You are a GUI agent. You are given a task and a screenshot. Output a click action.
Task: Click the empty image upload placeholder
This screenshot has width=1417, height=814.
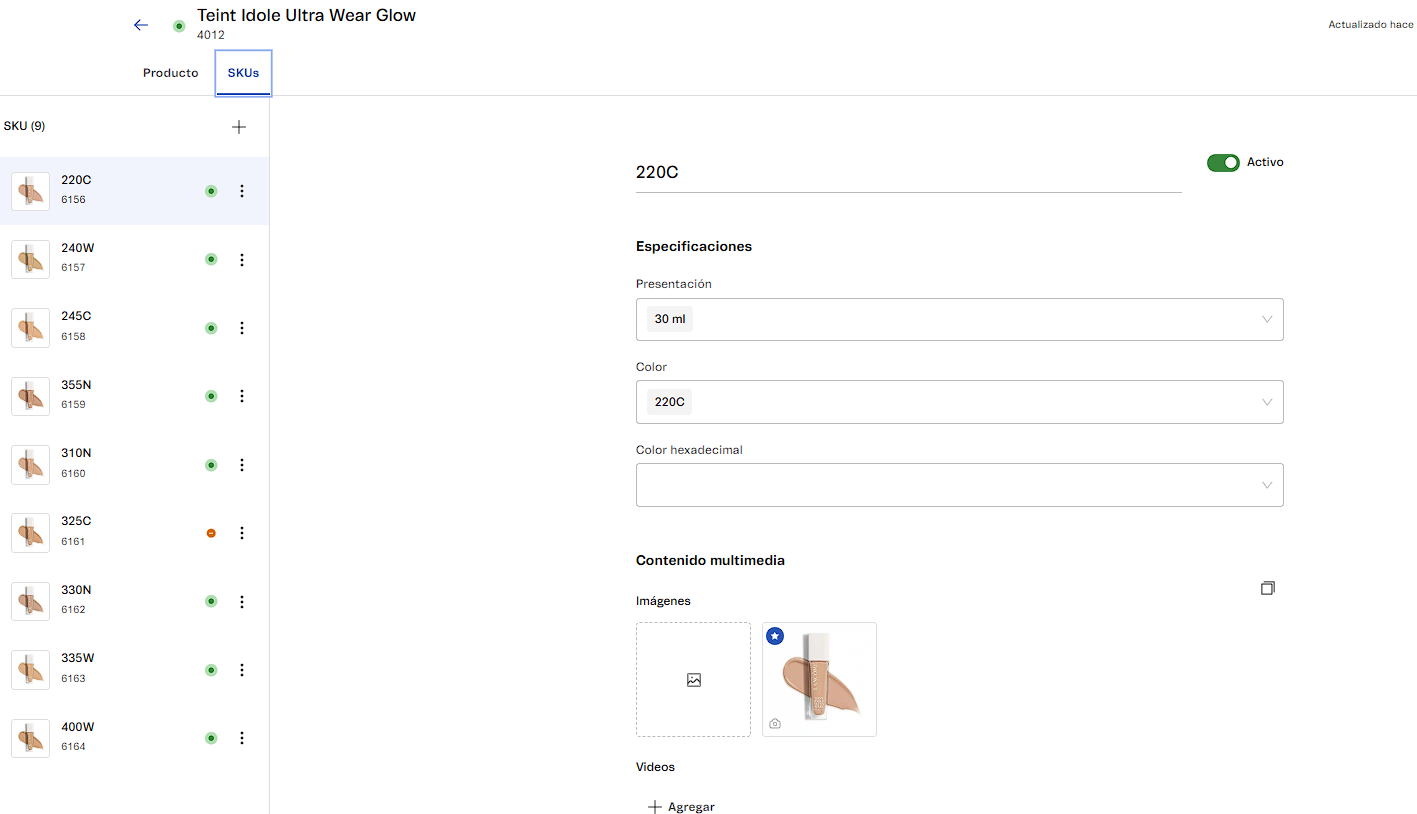click(x=693, y=680)
